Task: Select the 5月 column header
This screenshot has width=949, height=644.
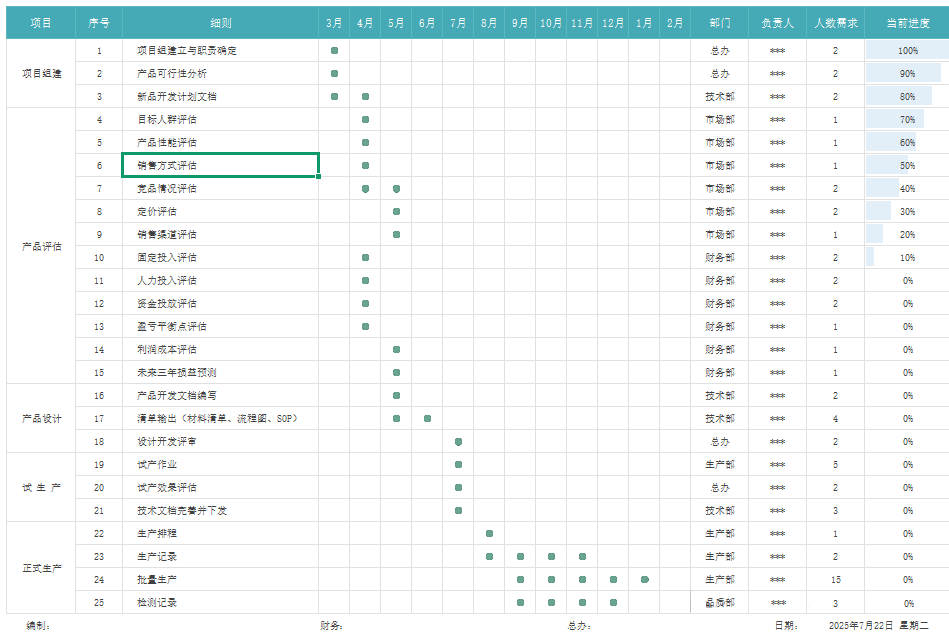Action: 396,23
